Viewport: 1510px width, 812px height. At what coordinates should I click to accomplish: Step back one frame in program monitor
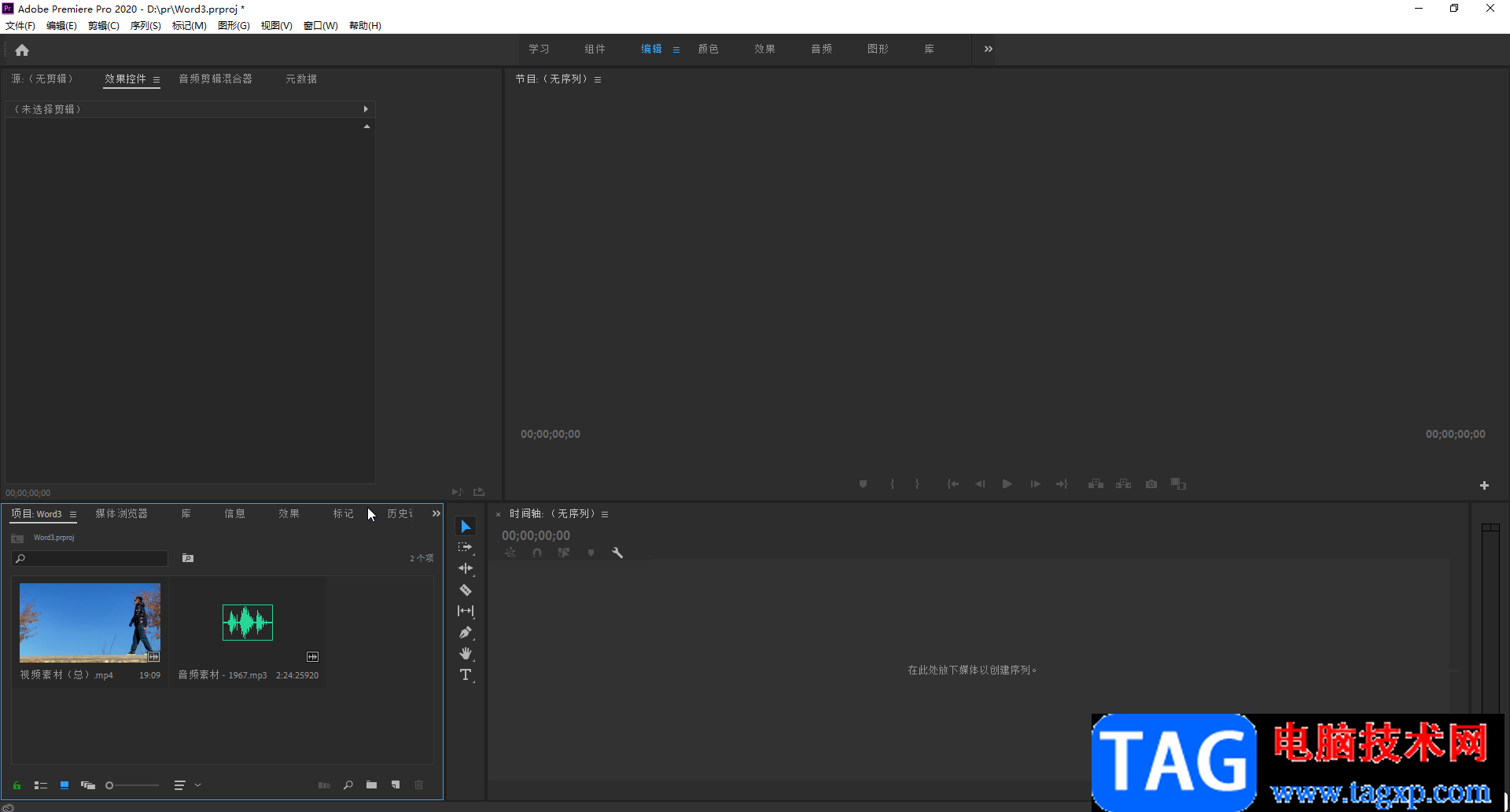click(980, 484)
